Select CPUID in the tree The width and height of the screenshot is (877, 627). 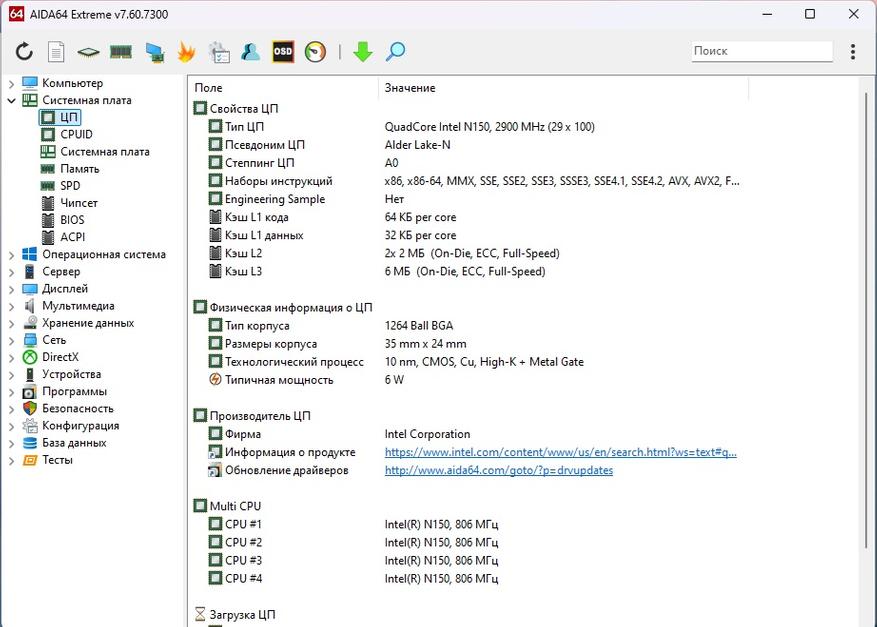point(76,134)
